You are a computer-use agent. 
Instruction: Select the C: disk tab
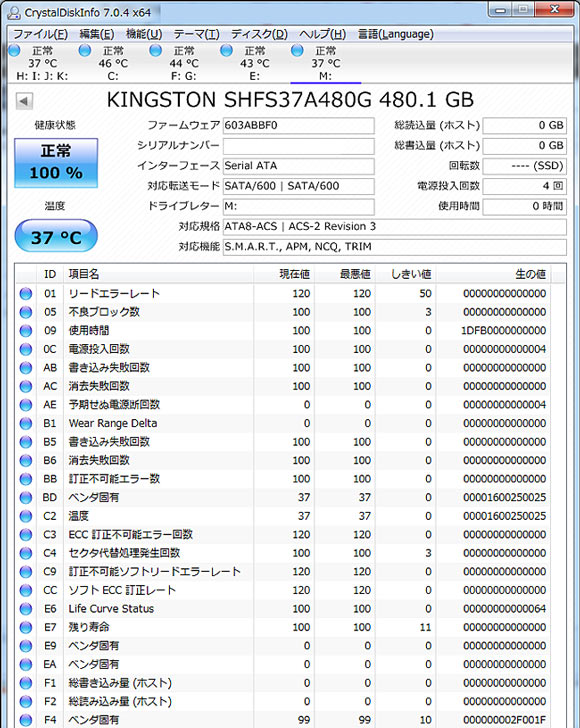[113, 64]
